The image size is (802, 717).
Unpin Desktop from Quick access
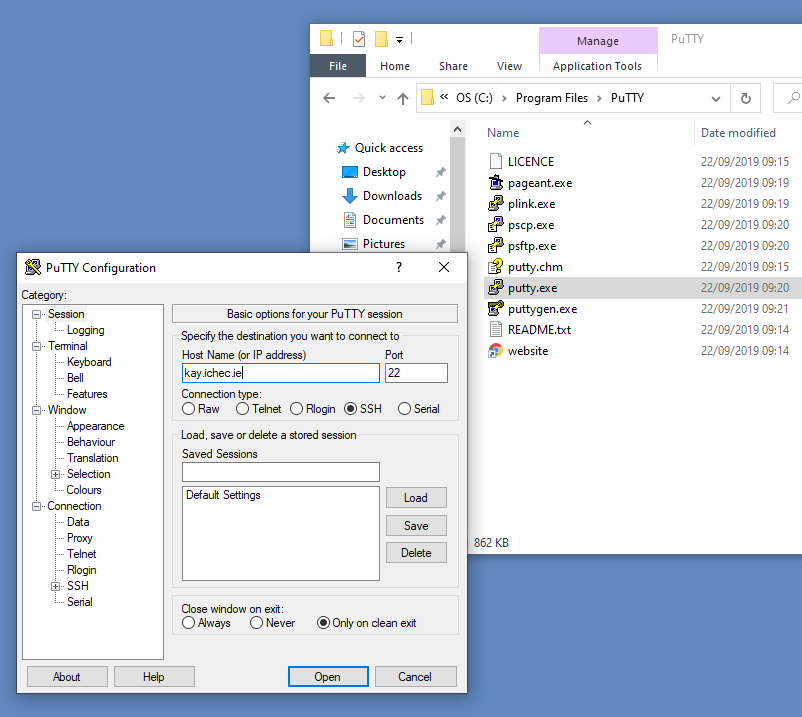point(440,172)
